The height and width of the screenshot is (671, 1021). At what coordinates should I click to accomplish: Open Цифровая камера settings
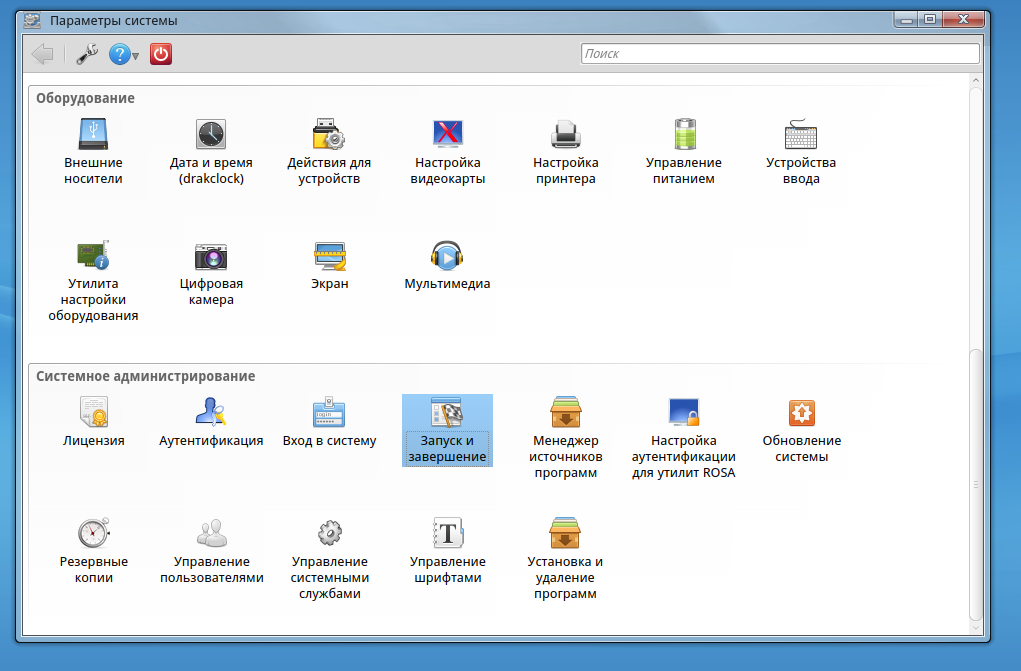tap(211, 272)
